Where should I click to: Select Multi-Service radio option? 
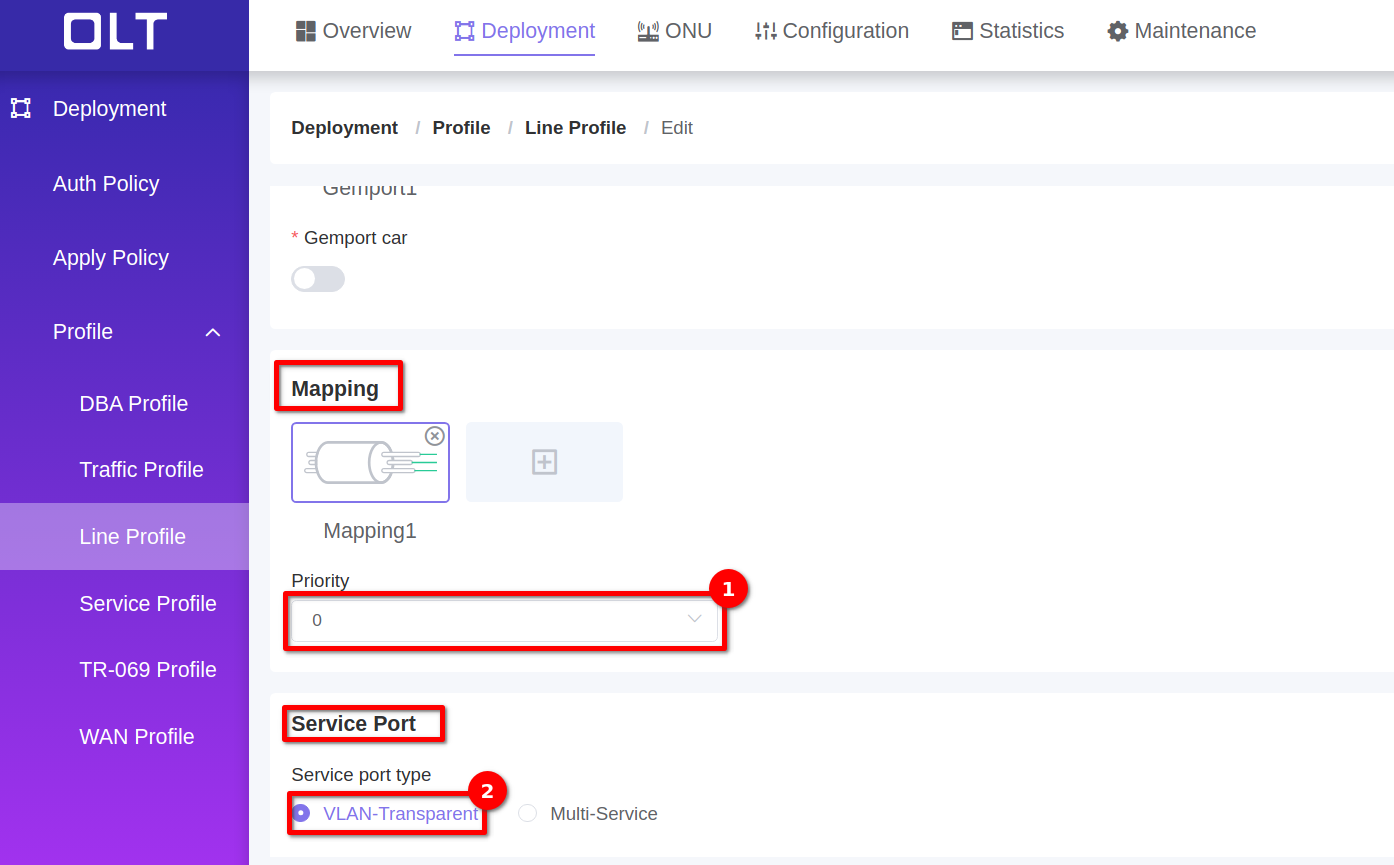(528, 813)
